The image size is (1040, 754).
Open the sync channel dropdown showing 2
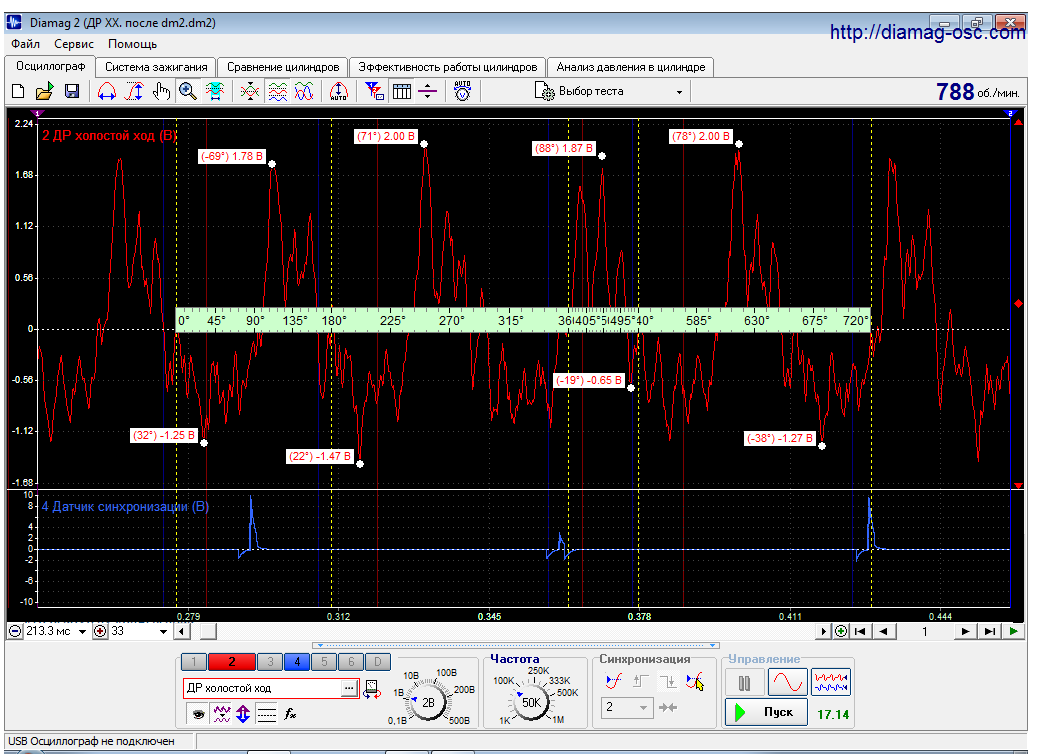point(627,708)
